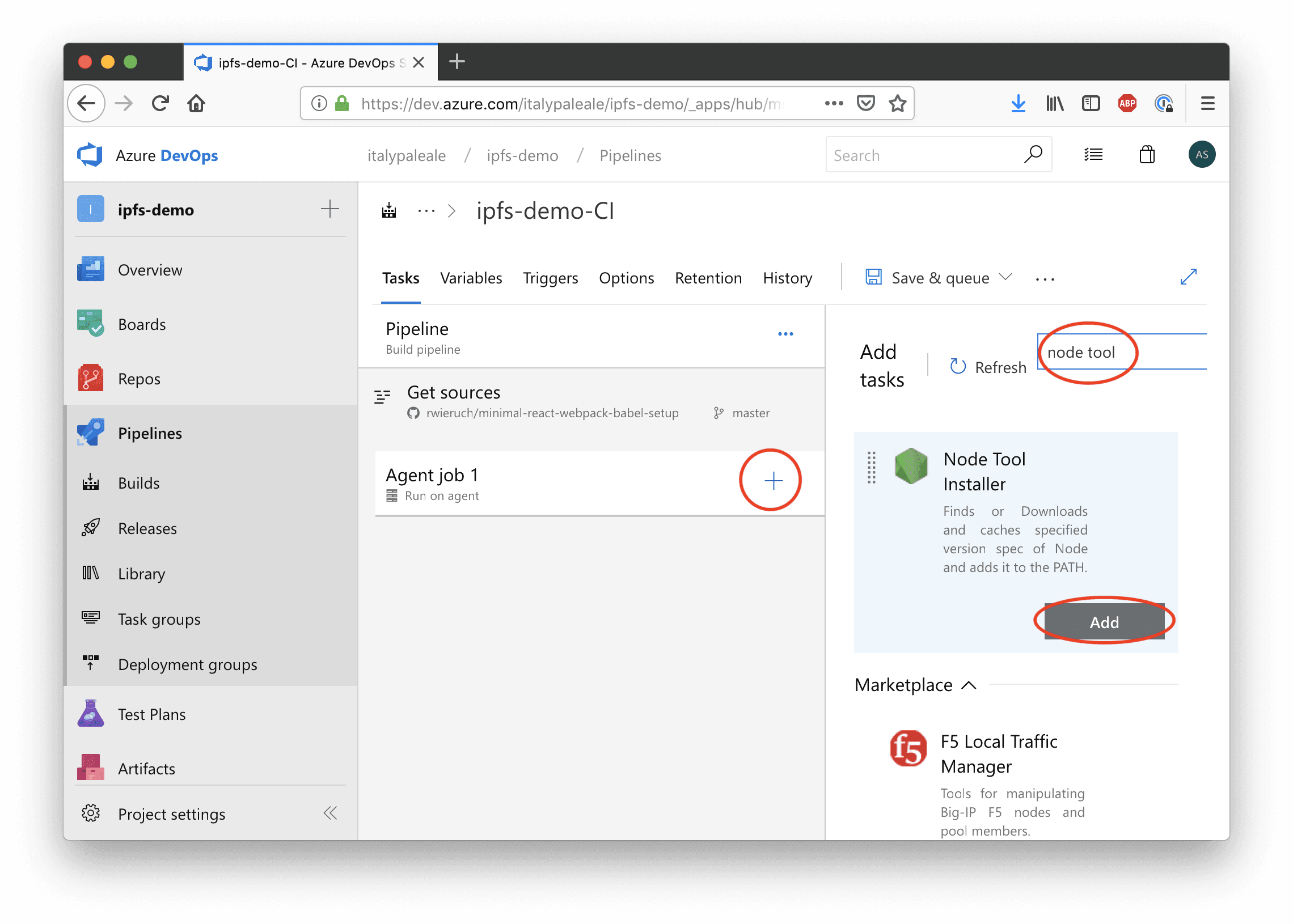Select the Pipeline build pipeline row
This screenshot has width=1293, height=924.
(x=591, y=337)
